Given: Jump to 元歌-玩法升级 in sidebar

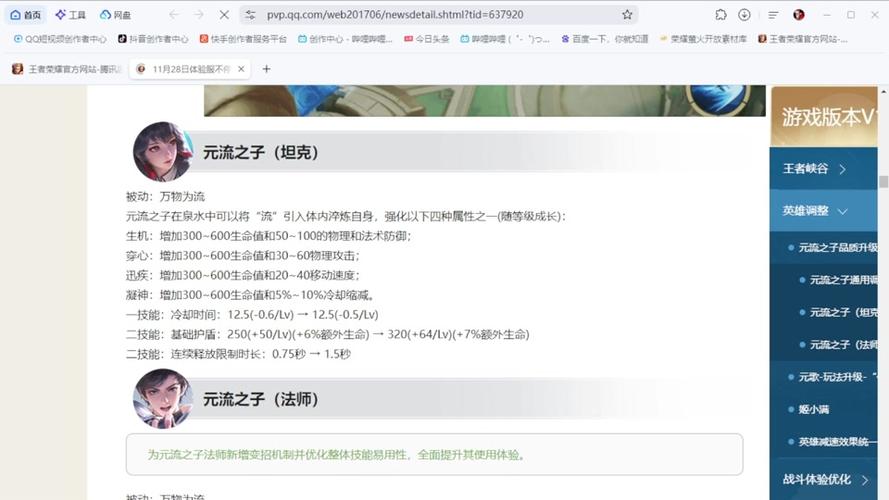Looking at the screenshot, I should pyautogui.click(x=837, y=376).
